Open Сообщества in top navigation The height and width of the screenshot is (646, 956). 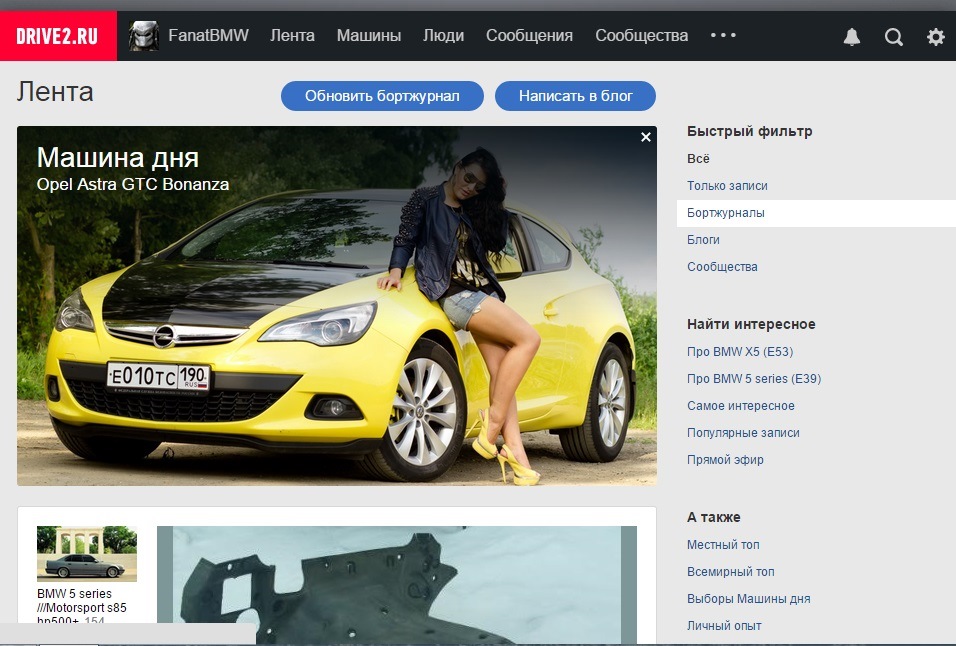point(641,35)
